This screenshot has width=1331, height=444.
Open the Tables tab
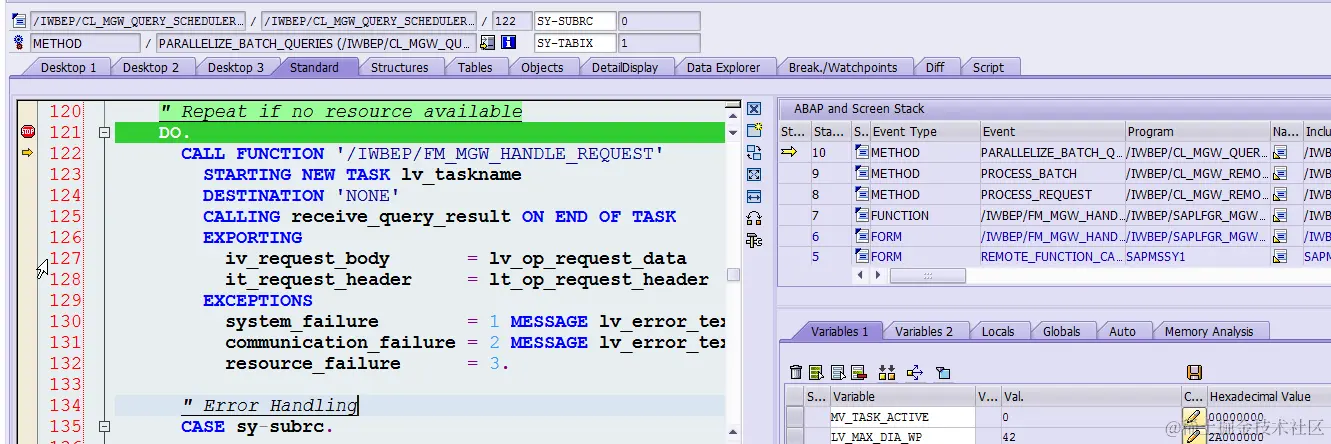point(475,67)
